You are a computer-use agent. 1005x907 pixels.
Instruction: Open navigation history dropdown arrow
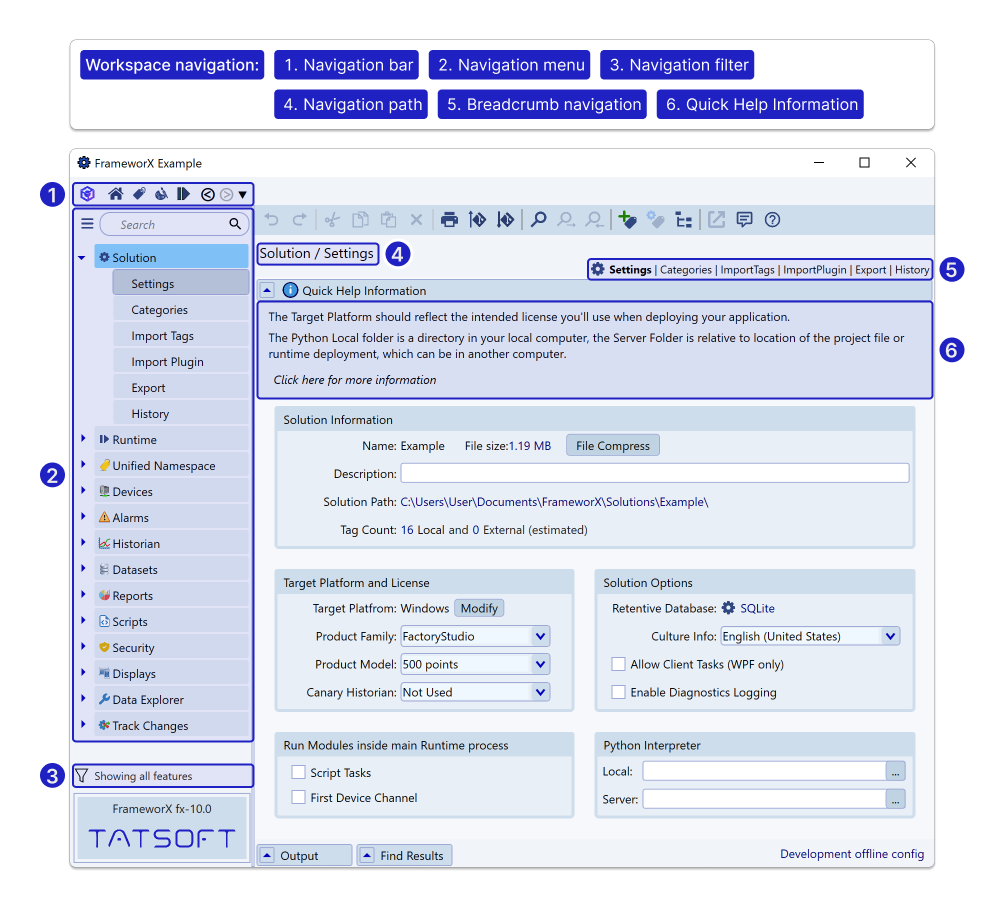[x=242, y=194]
